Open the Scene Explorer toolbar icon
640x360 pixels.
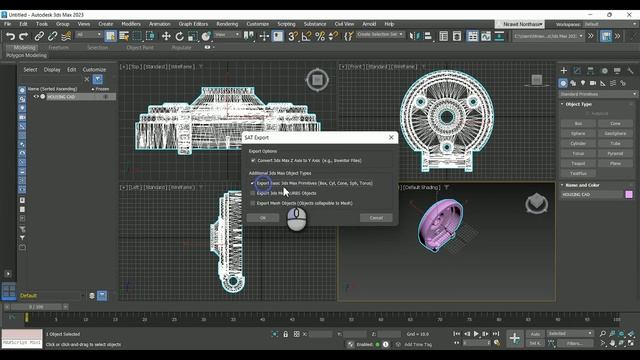[x=443, y=36]
